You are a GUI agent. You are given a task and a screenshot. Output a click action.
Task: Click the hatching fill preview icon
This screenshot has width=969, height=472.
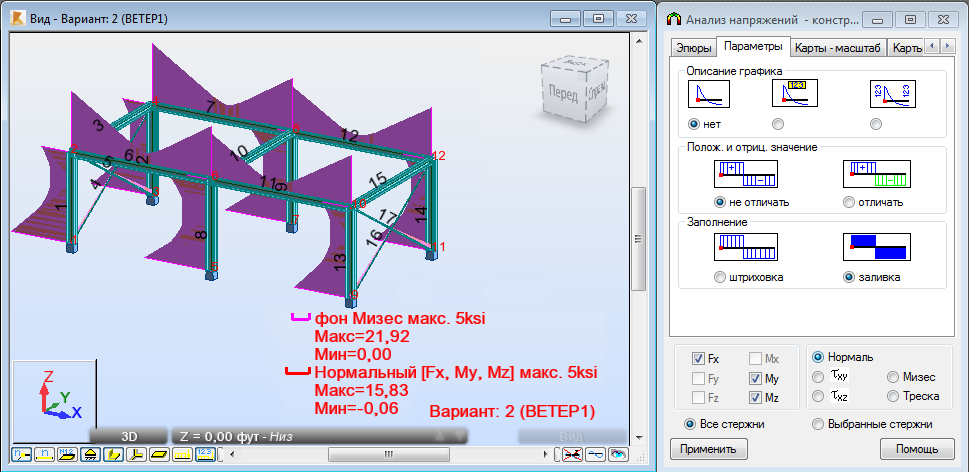click(745, 247)
